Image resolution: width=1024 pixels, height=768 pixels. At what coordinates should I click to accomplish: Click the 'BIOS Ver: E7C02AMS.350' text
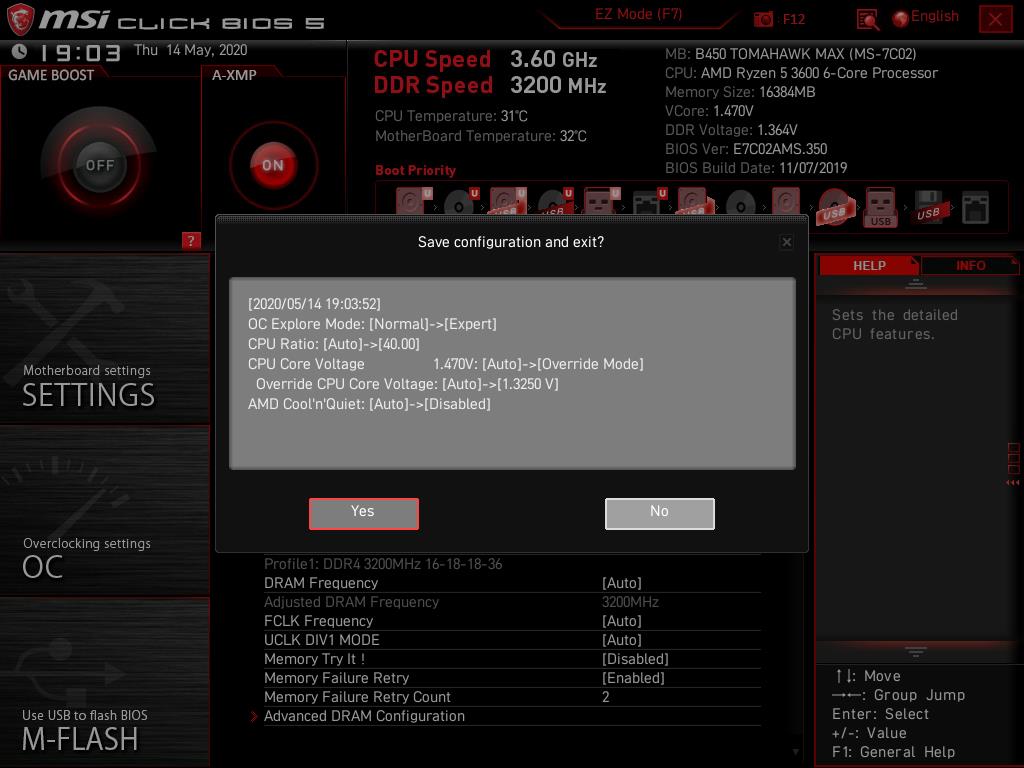point(746,149)
